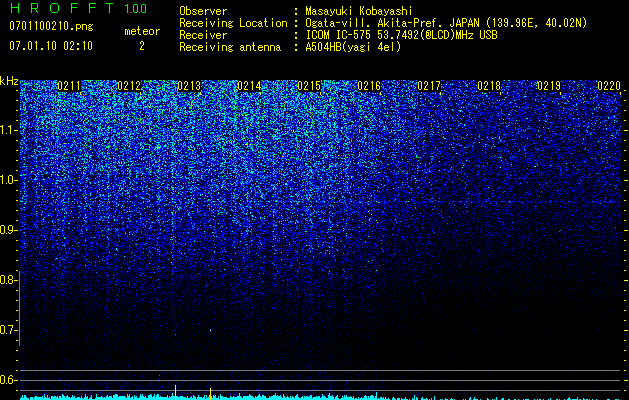The width and height of the screenshot is (629, 400).
Task: Click the magenta echo dot near 0.7 kHz
Action: (x=175, y=334)
